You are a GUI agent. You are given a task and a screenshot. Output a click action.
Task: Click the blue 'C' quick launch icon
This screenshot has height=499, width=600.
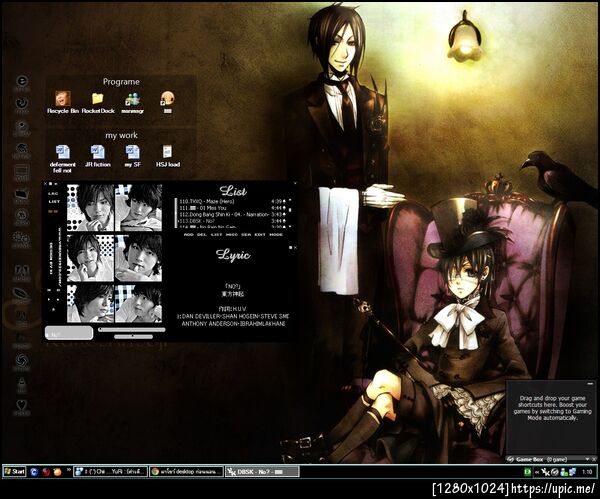click(34, 472)
